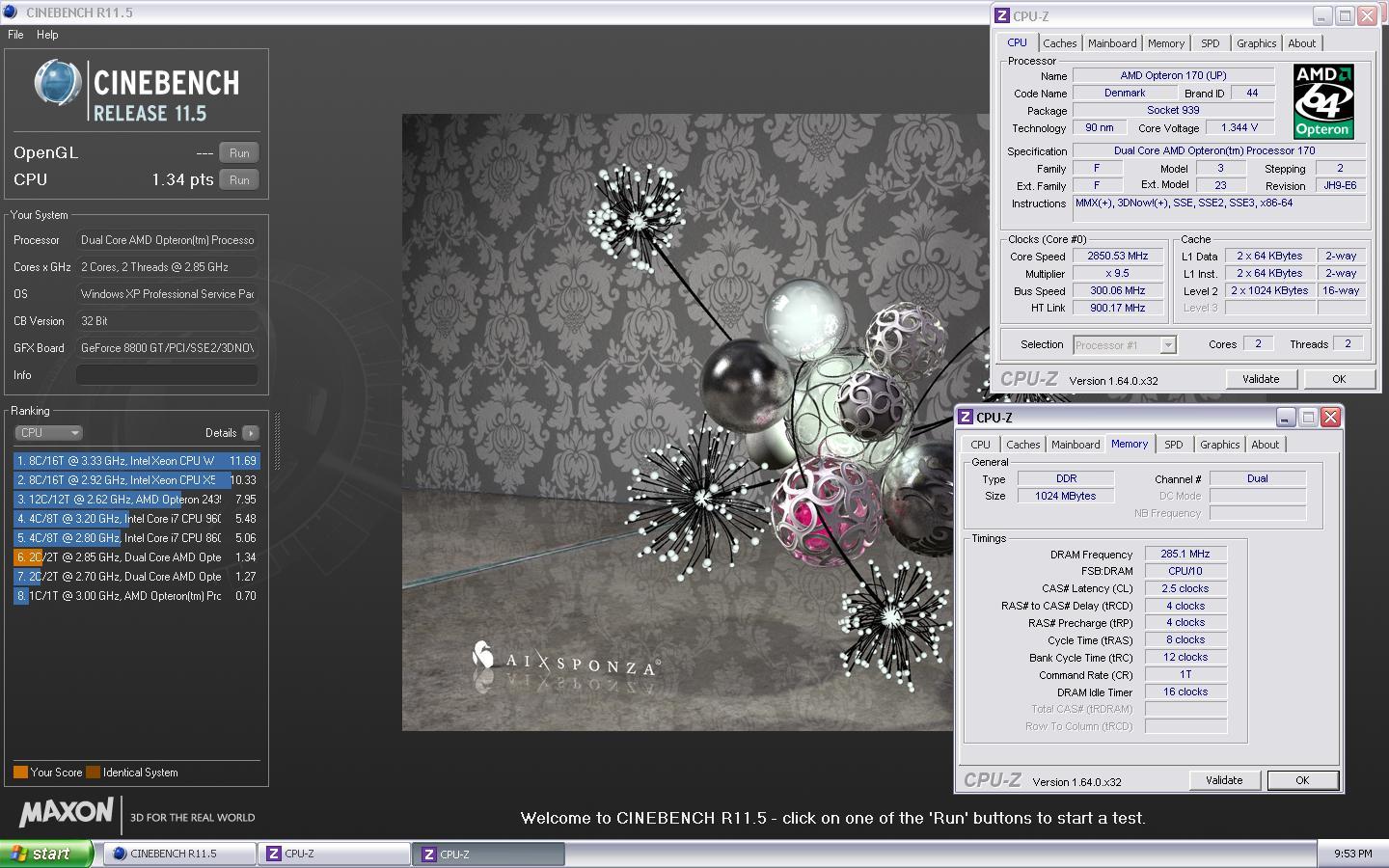Screen dimensions: 1389x868
Task: Select ranking row 4 Core i7 3.20 GHz
Action: point(136,519)
